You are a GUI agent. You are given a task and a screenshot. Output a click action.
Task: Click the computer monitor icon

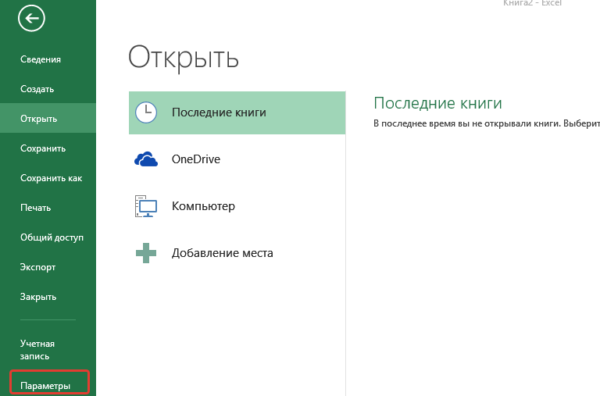point(146,206)
